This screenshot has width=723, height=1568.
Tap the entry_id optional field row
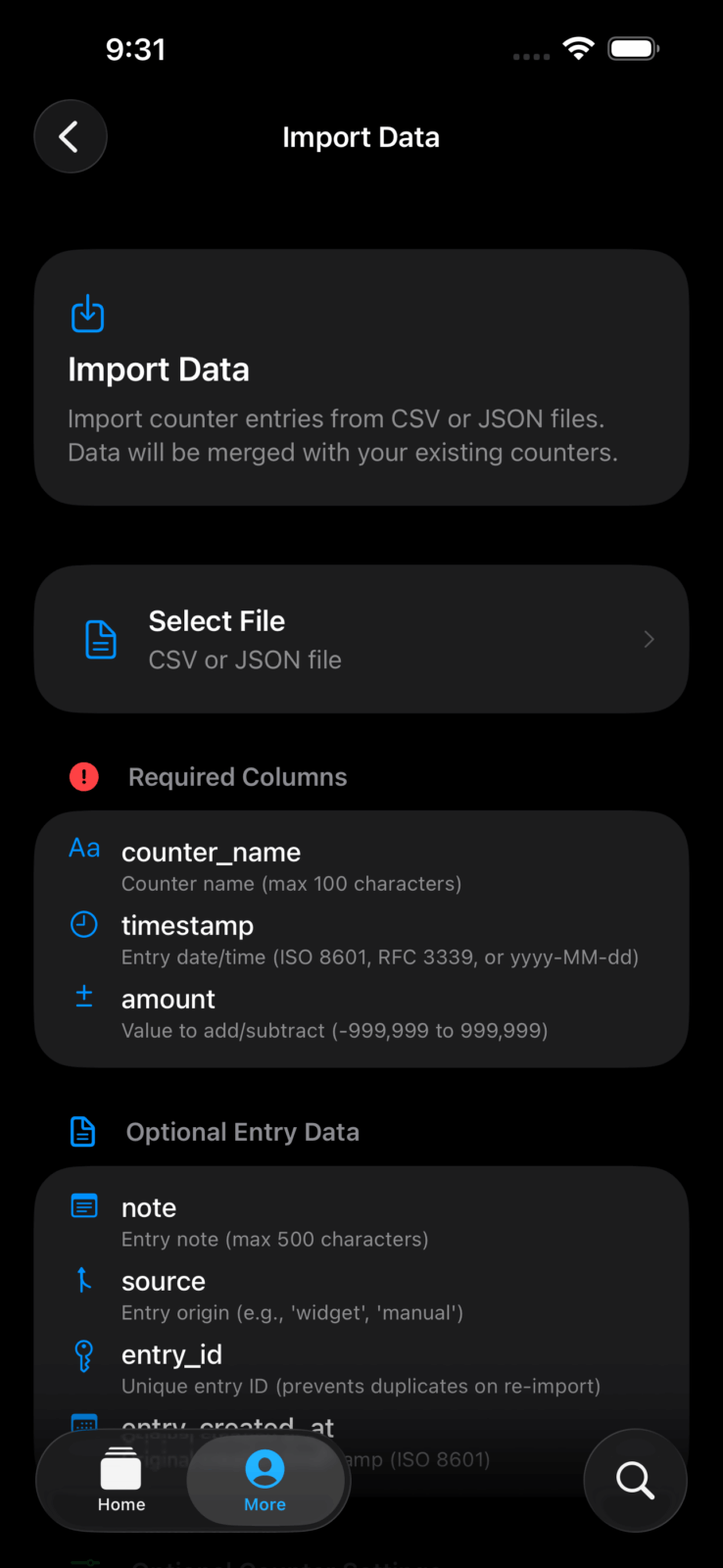(361, 1369)
